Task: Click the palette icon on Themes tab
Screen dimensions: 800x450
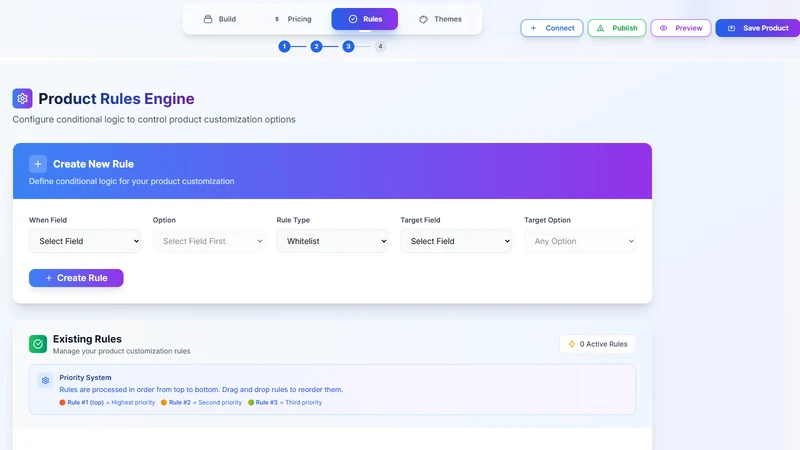Action: 423,19
